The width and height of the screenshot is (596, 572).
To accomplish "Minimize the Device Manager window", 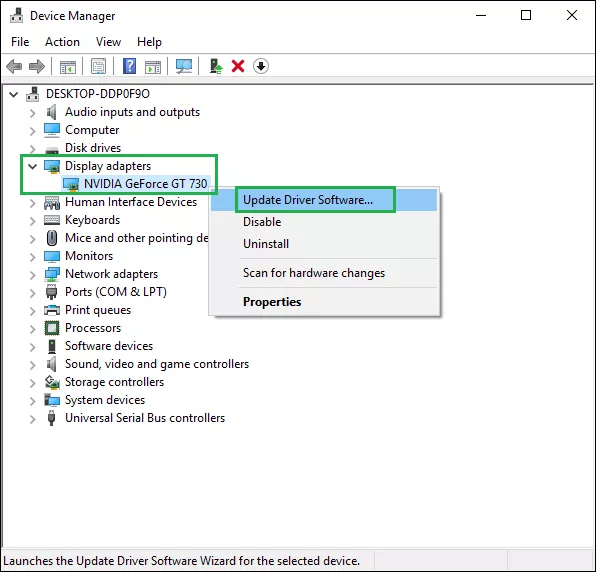I will click(481, 16).
